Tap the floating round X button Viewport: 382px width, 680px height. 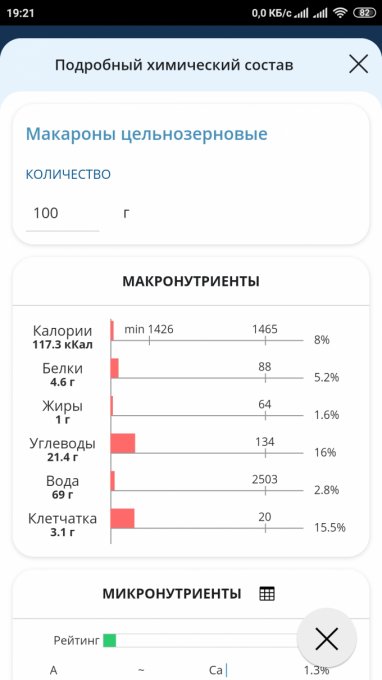[x=326, y=639]
